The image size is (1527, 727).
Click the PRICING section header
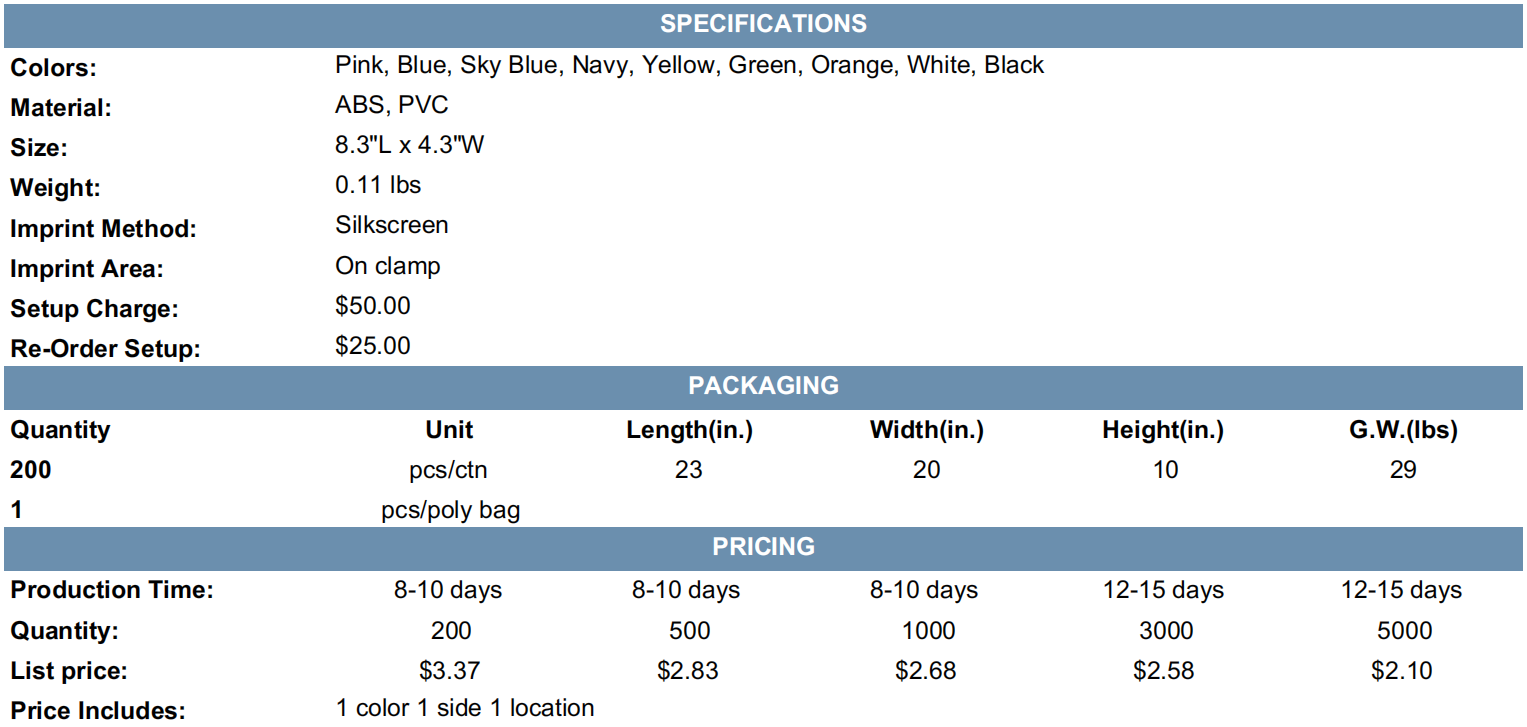point(763,547)
